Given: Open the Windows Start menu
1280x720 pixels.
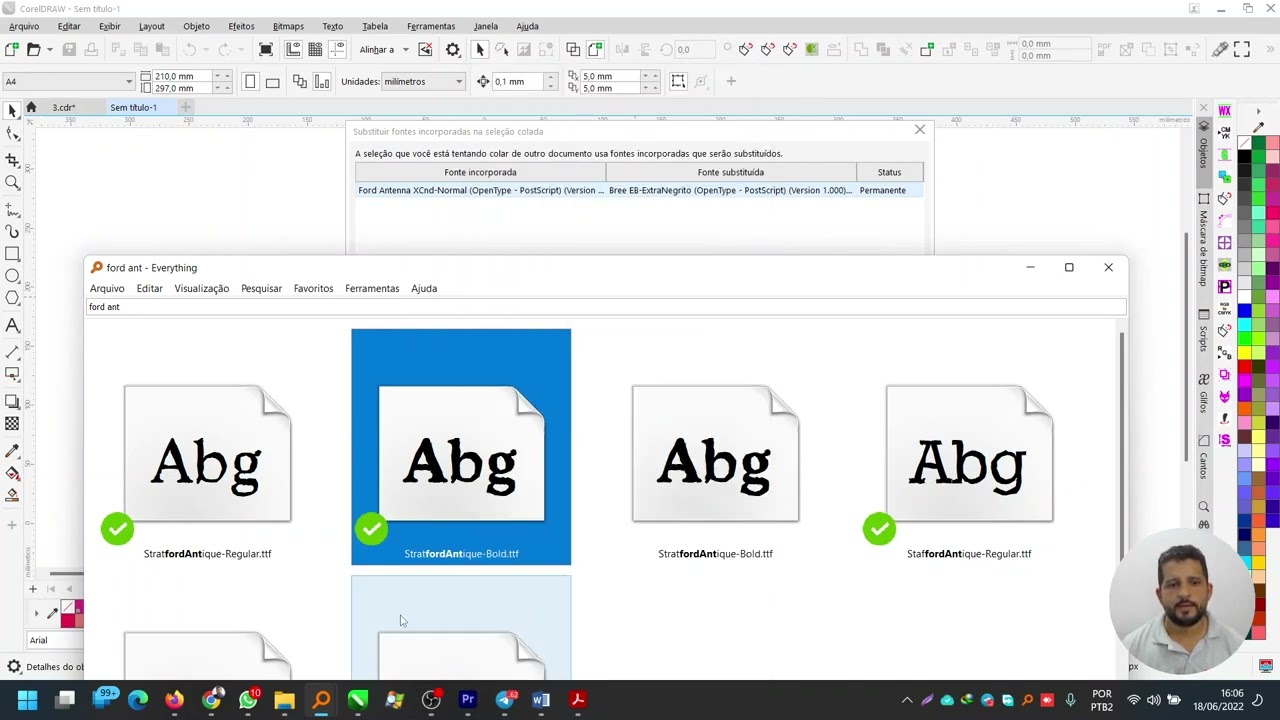Looking at the screenshot, I should point(27,700).
